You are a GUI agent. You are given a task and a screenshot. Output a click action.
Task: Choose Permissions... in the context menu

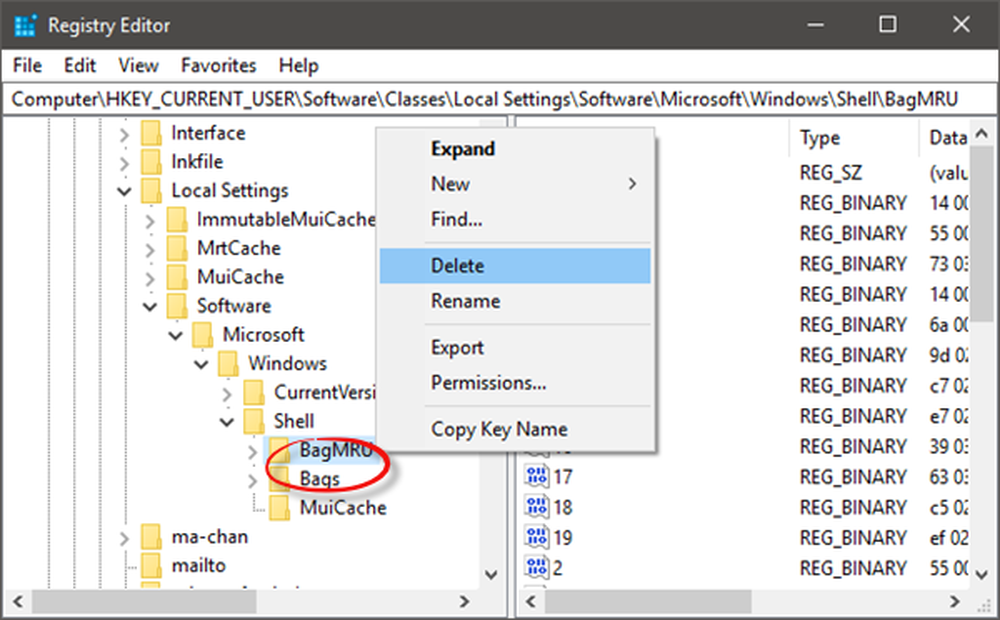coord(515,383)
